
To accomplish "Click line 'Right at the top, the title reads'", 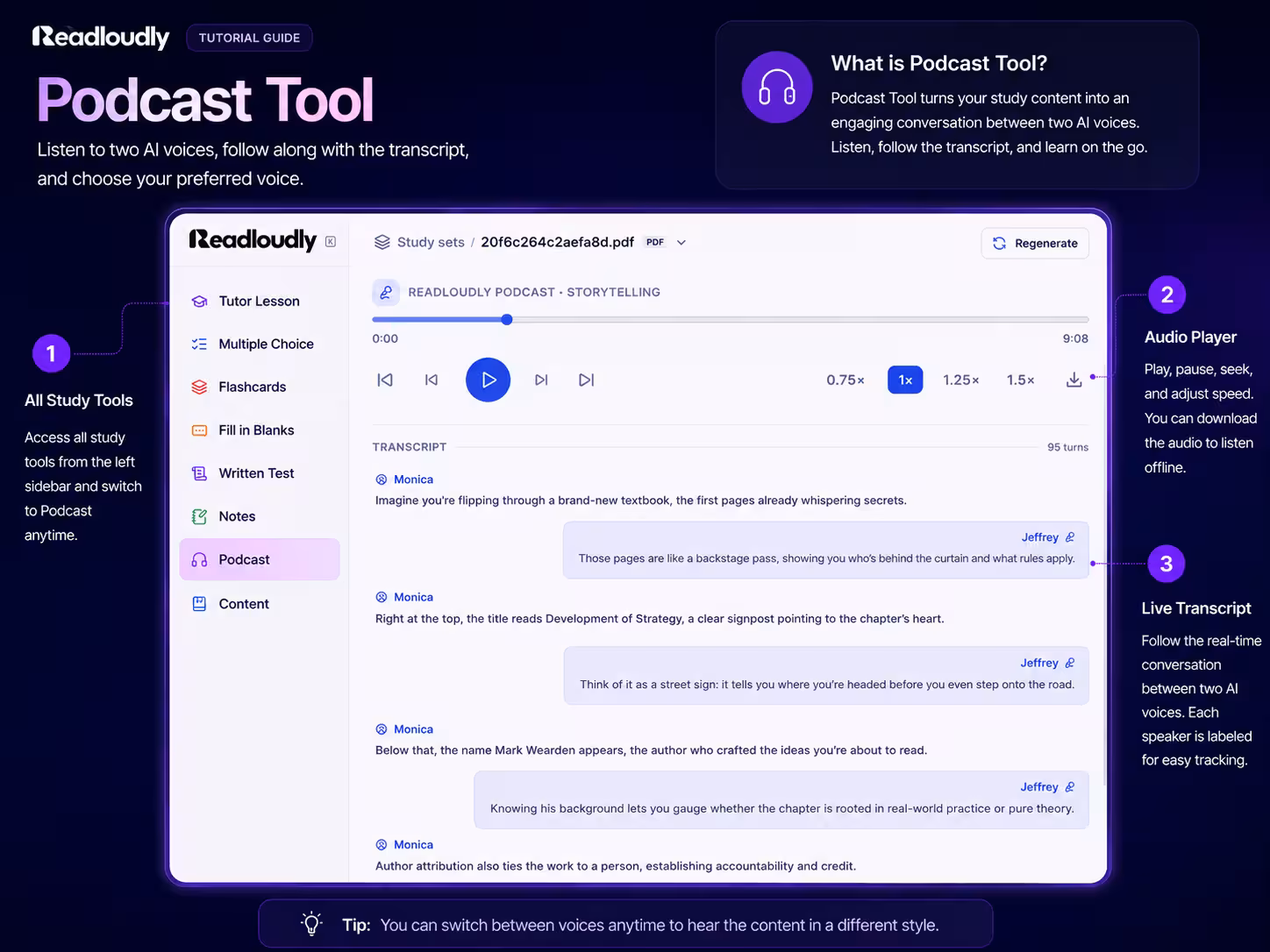I will 660,619.
